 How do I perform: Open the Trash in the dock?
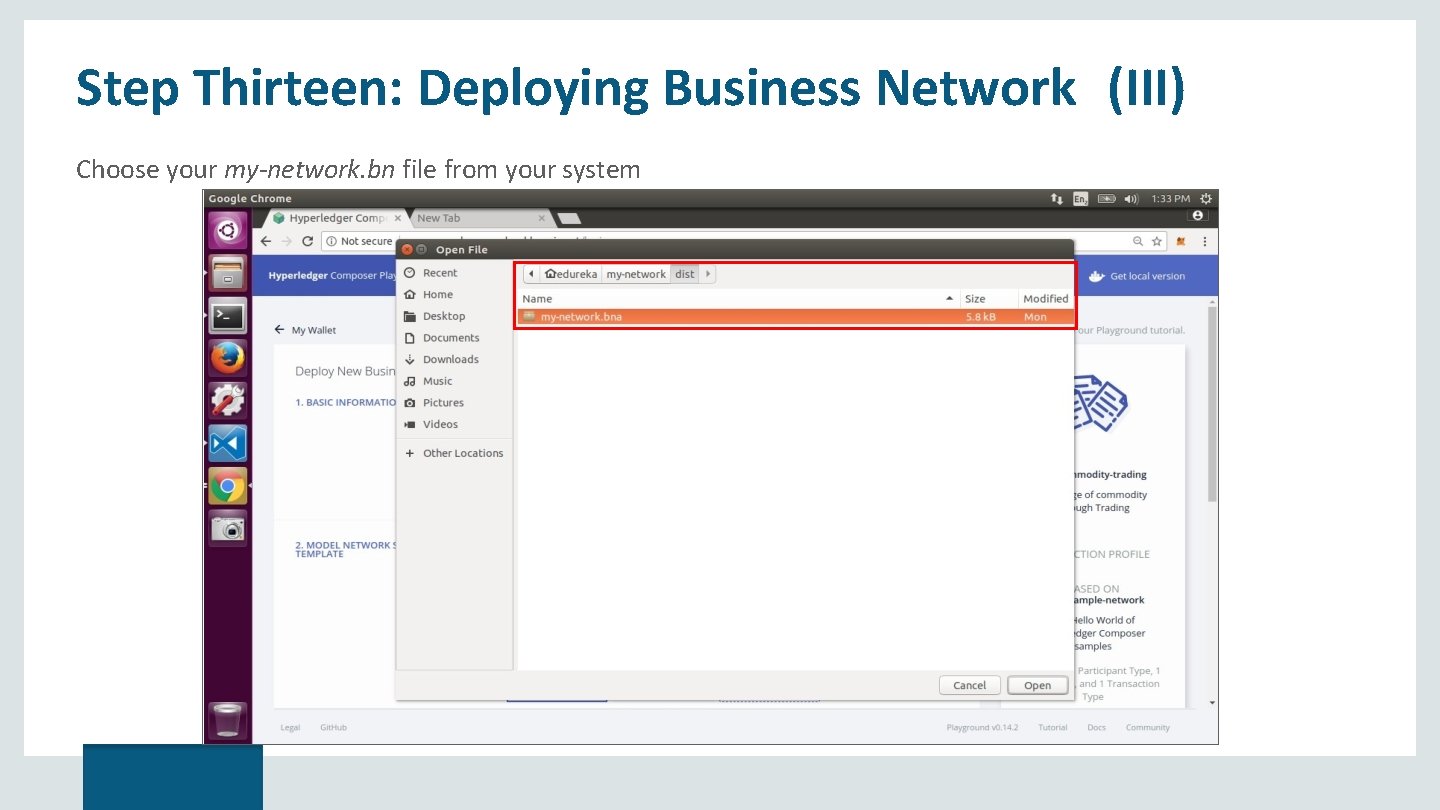point(228,720)
